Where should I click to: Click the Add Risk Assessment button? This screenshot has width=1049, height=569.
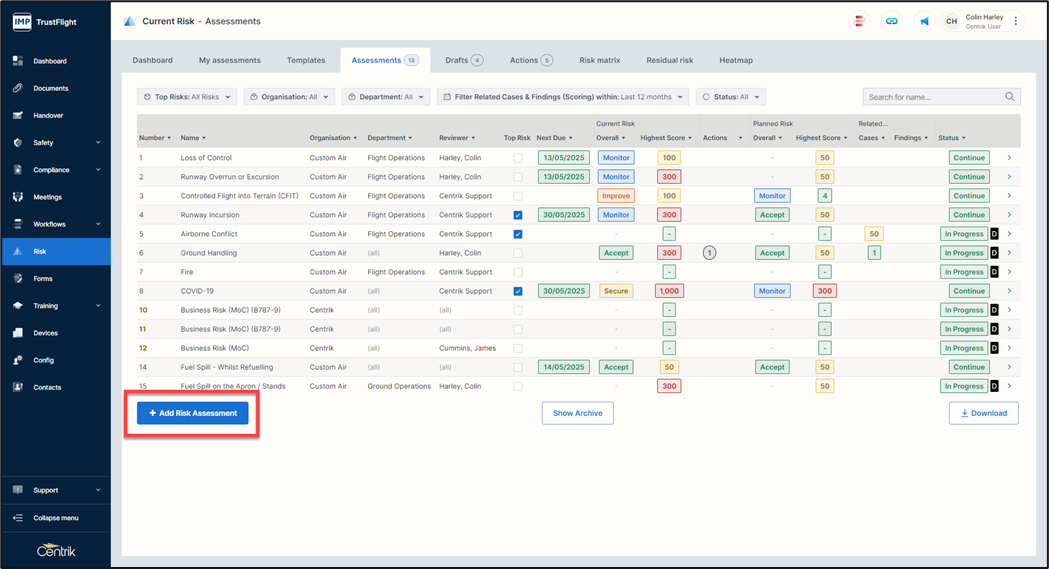(x=193, y=413)
